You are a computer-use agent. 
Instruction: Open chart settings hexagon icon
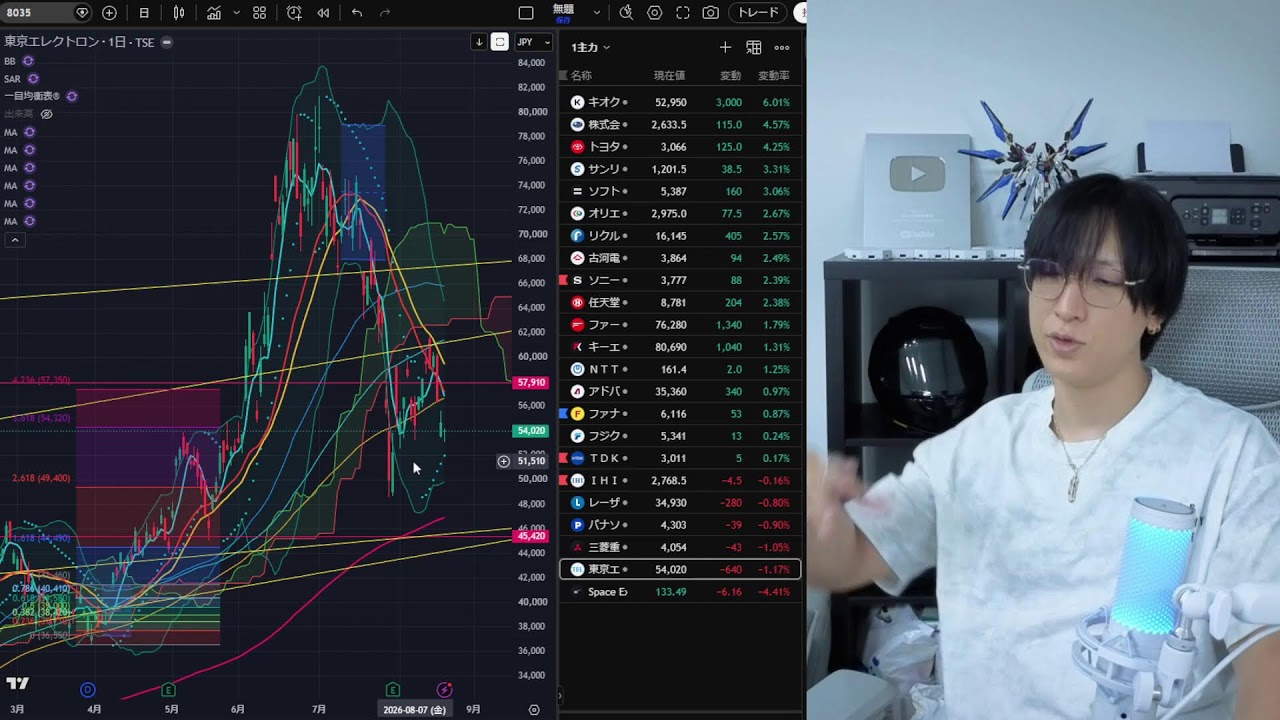tap(655, 13)
